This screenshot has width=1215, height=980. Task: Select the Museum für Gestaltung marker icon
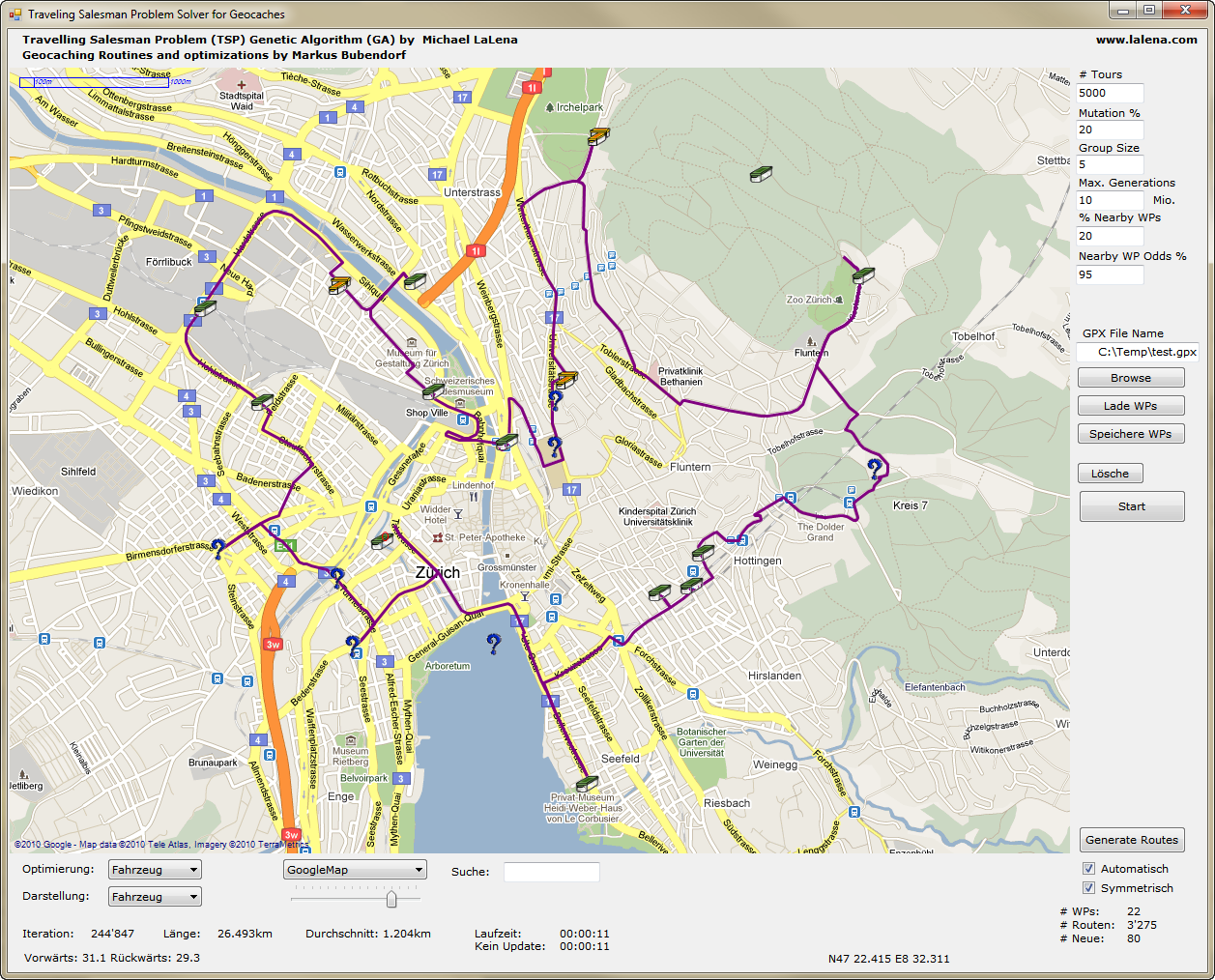click(x=413, y=342)
